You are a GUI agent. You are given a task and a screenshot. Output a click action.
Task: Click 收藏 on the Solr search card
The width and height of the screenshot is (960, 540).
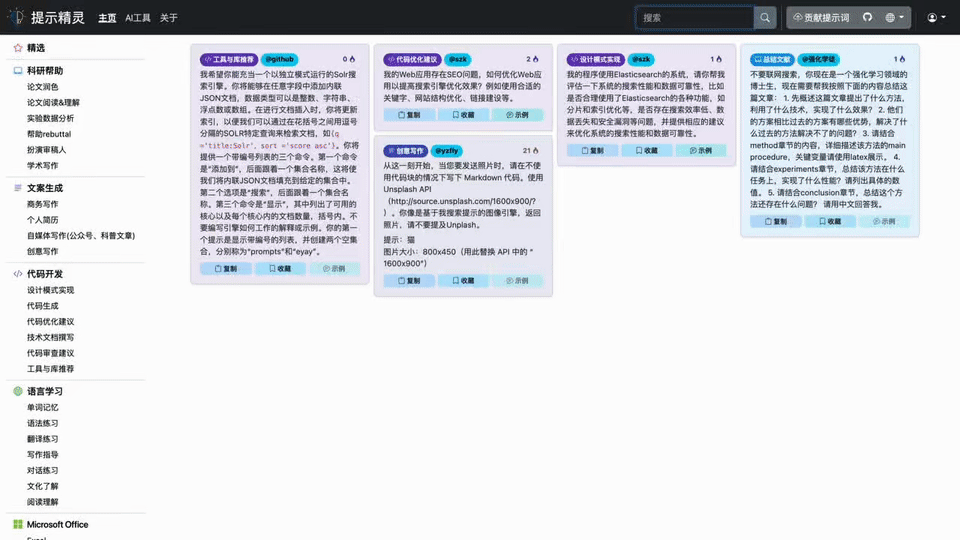click(x=280, y=268)
